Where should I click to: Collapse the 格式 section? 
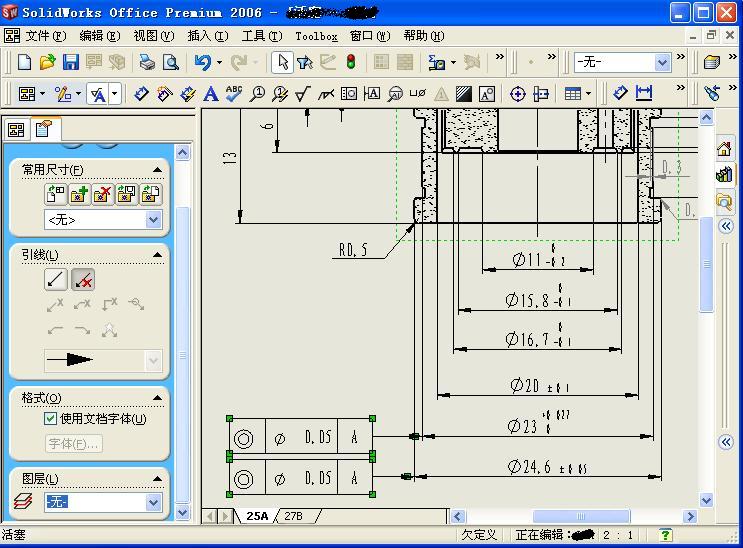(157, 397)
